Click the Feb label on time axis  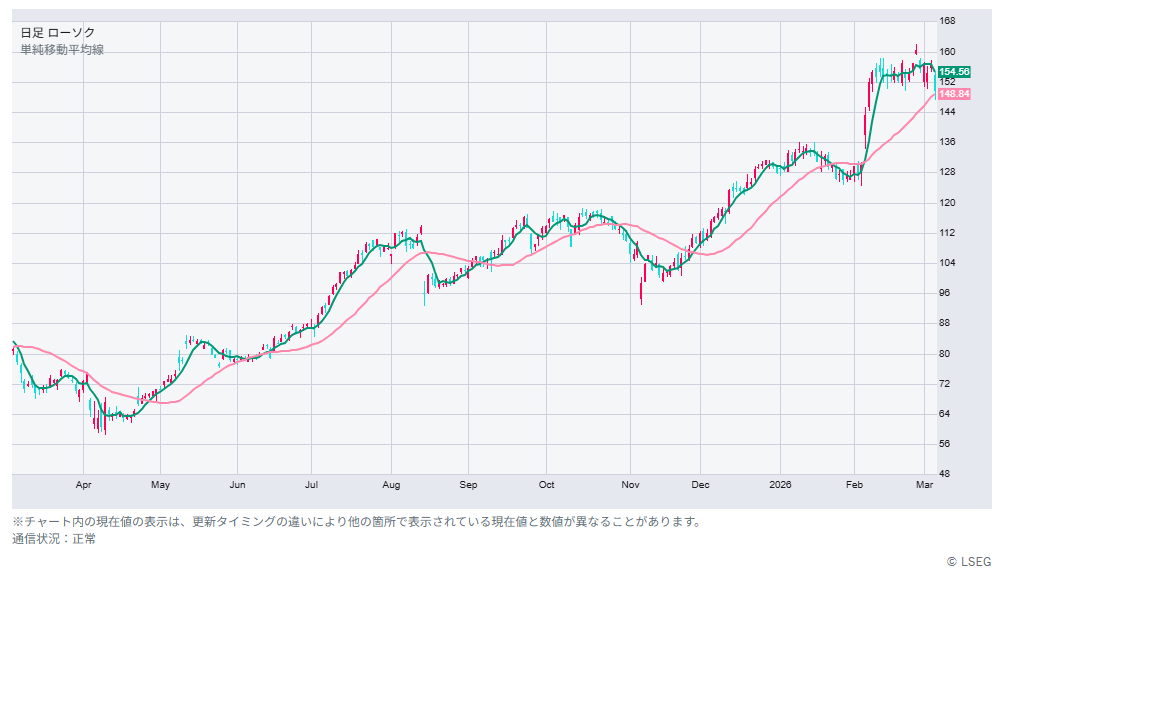[854, 485]
